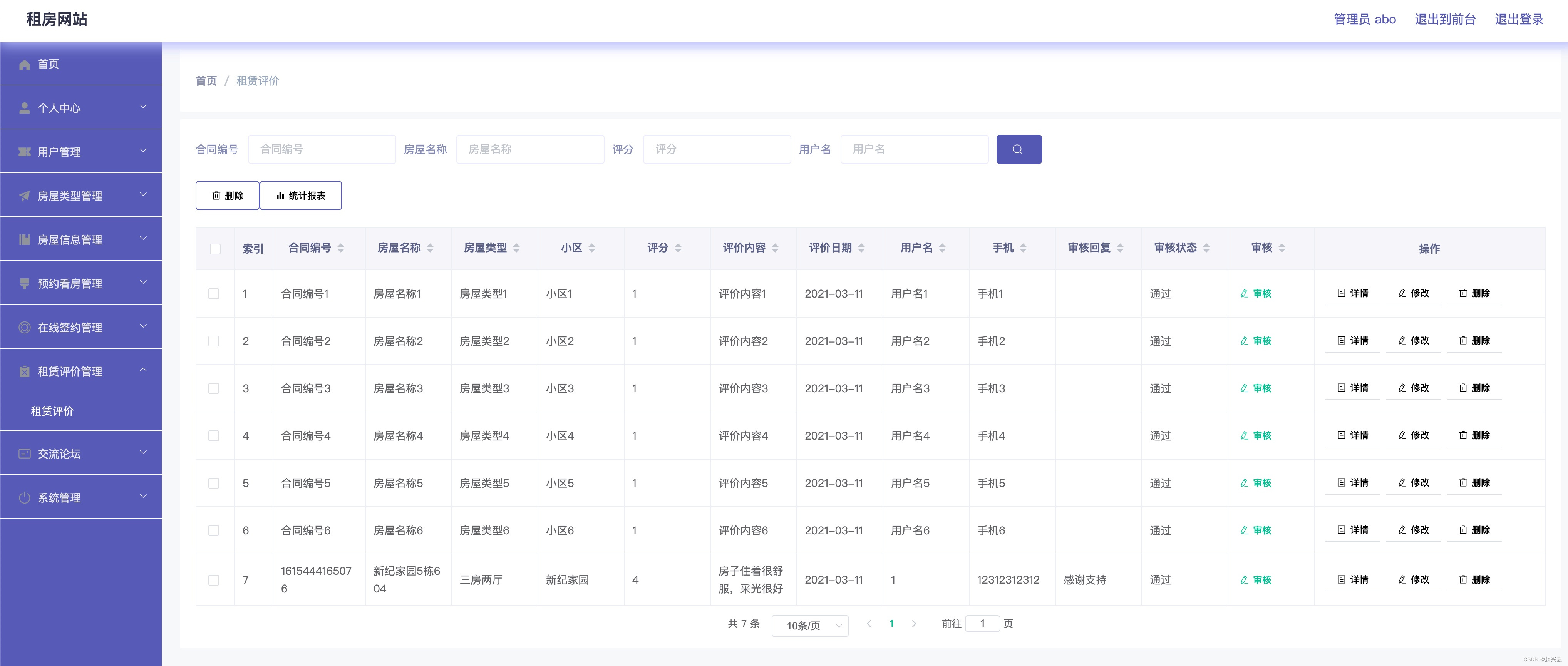This screenshot has height=666, width=1568.
Task: Open 首页 in the sidebar
Action: pos(81,64)
